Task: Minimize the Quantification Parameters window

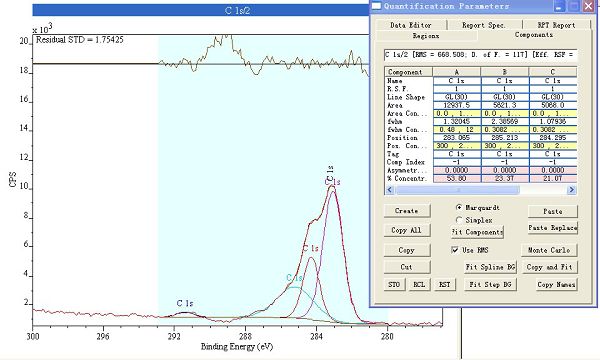Action: tap(559, 6)
